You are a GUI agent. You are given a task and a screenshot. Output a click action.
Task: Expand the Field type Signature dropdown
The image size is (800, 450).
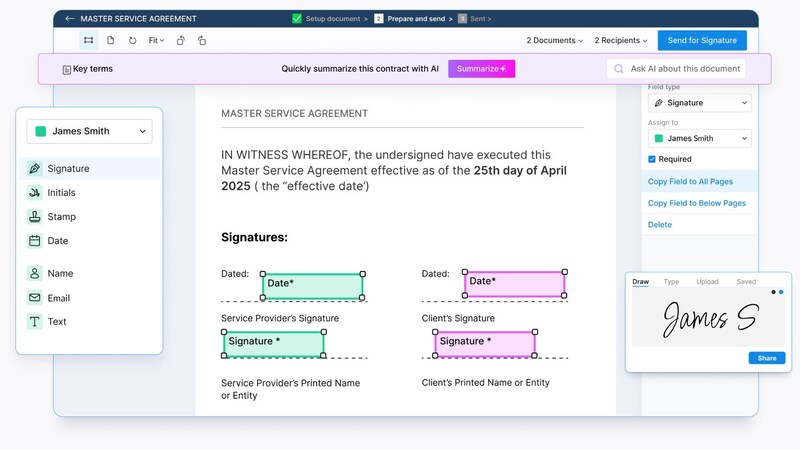(x=699, y=103)
